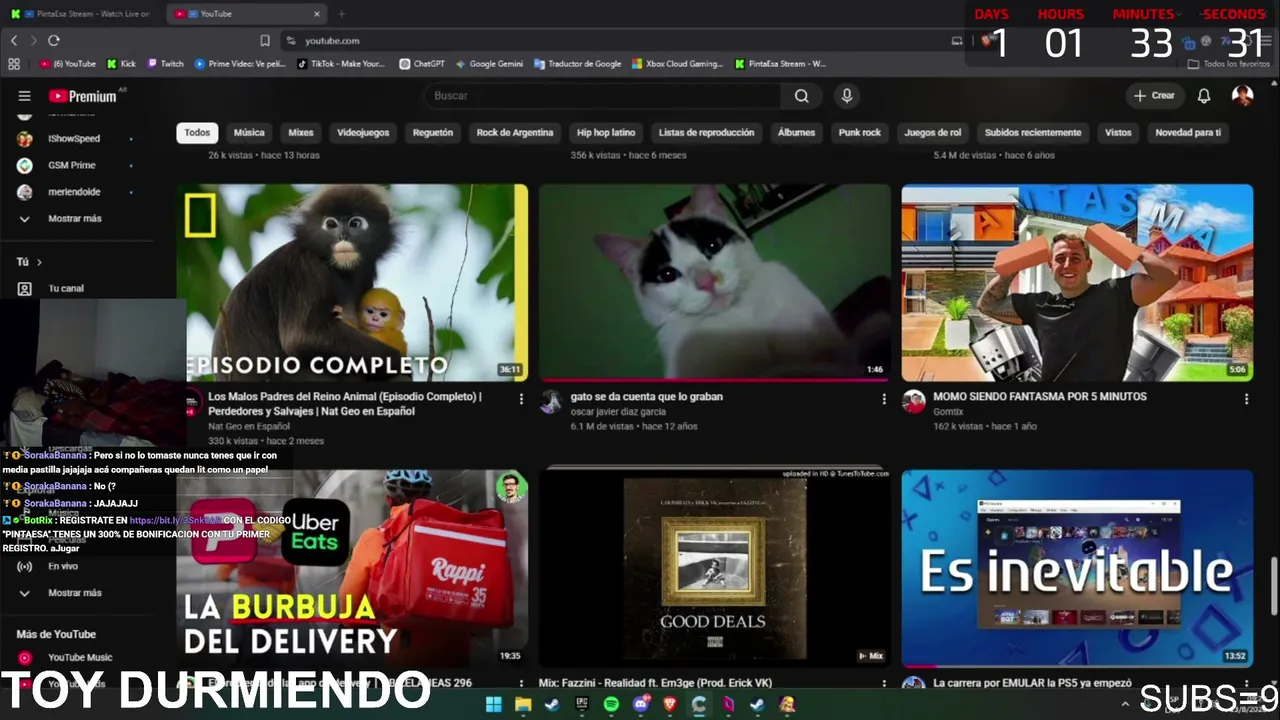Open the YouTube guide hamburger menu
1280x720 pixels.
pyautogui.click(x=24, y=96)
